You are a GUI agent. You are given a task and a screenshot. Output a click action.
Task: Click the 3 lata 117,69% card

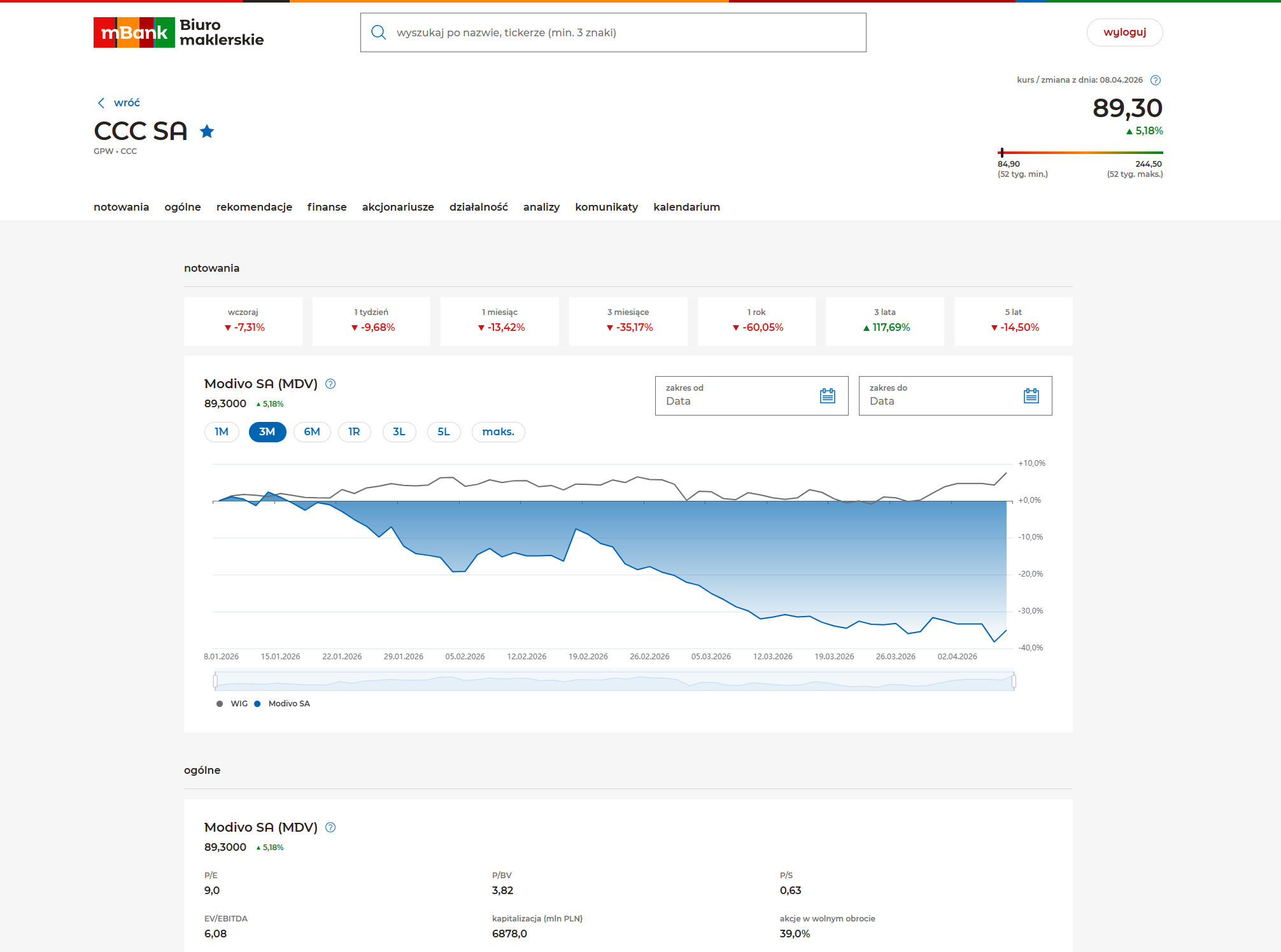[x=885, y=321]
